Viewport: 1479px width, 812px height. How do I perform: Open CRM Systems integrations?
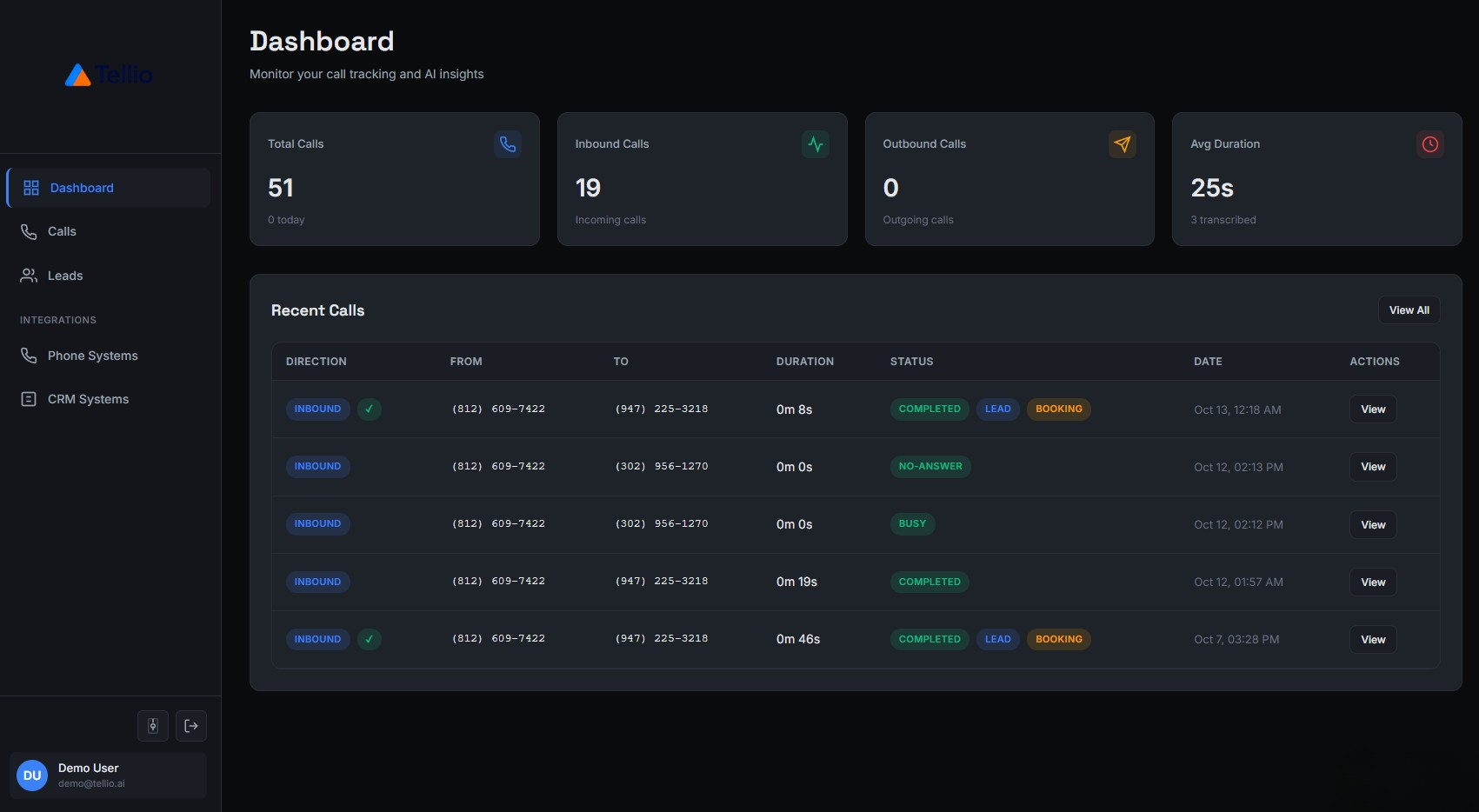[87, 398]
